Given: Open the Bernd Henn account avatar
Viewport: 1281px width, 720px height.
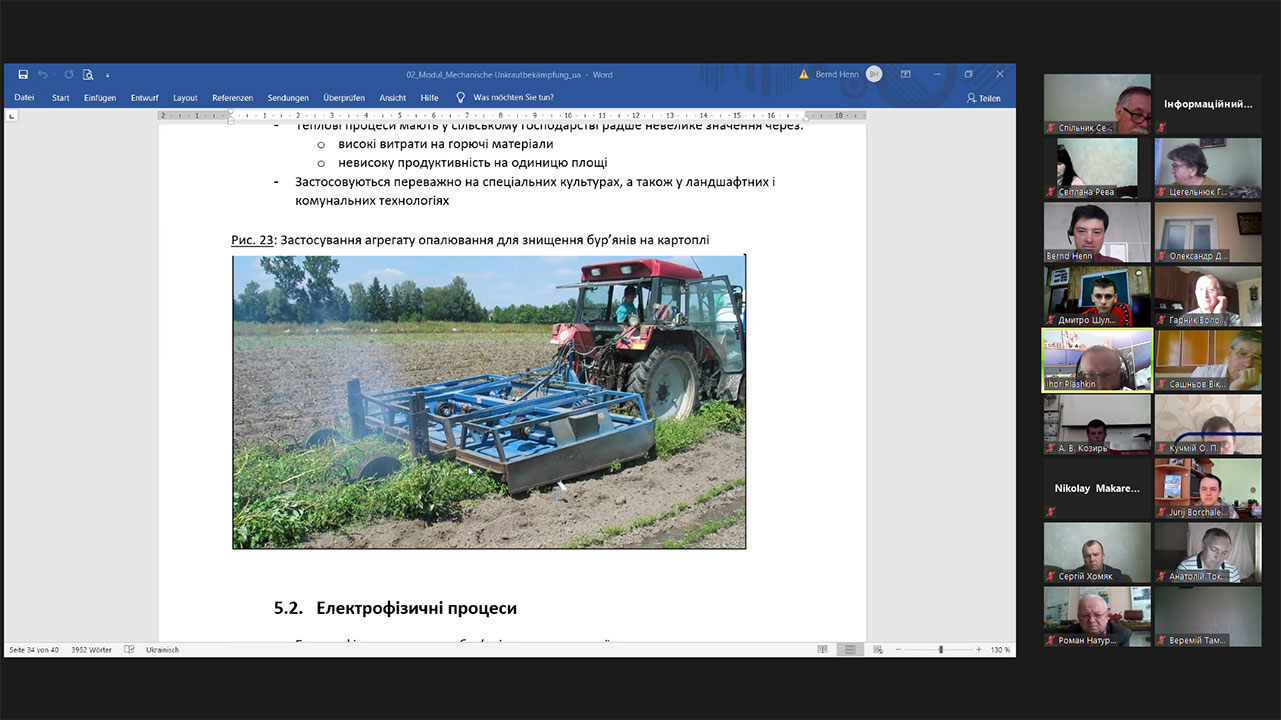Looking at the screenshot, I should 874,74.
